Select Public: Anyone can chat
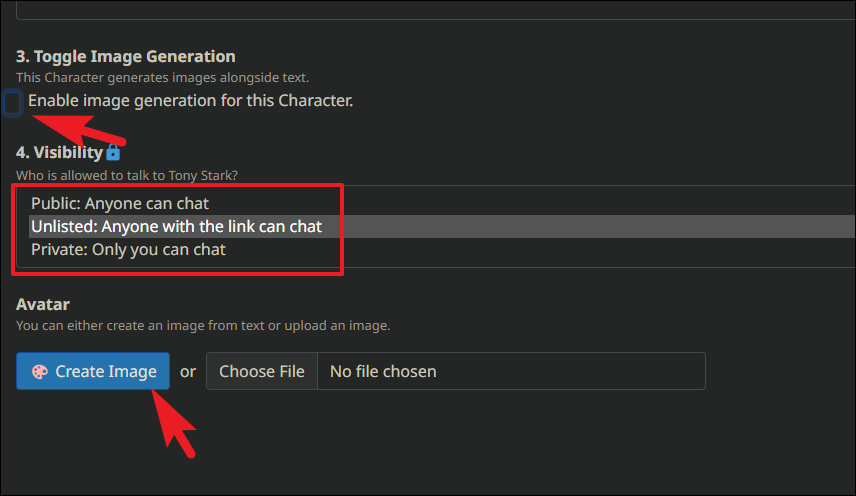This screenshot has width=856, height=496. coord(120,204)
